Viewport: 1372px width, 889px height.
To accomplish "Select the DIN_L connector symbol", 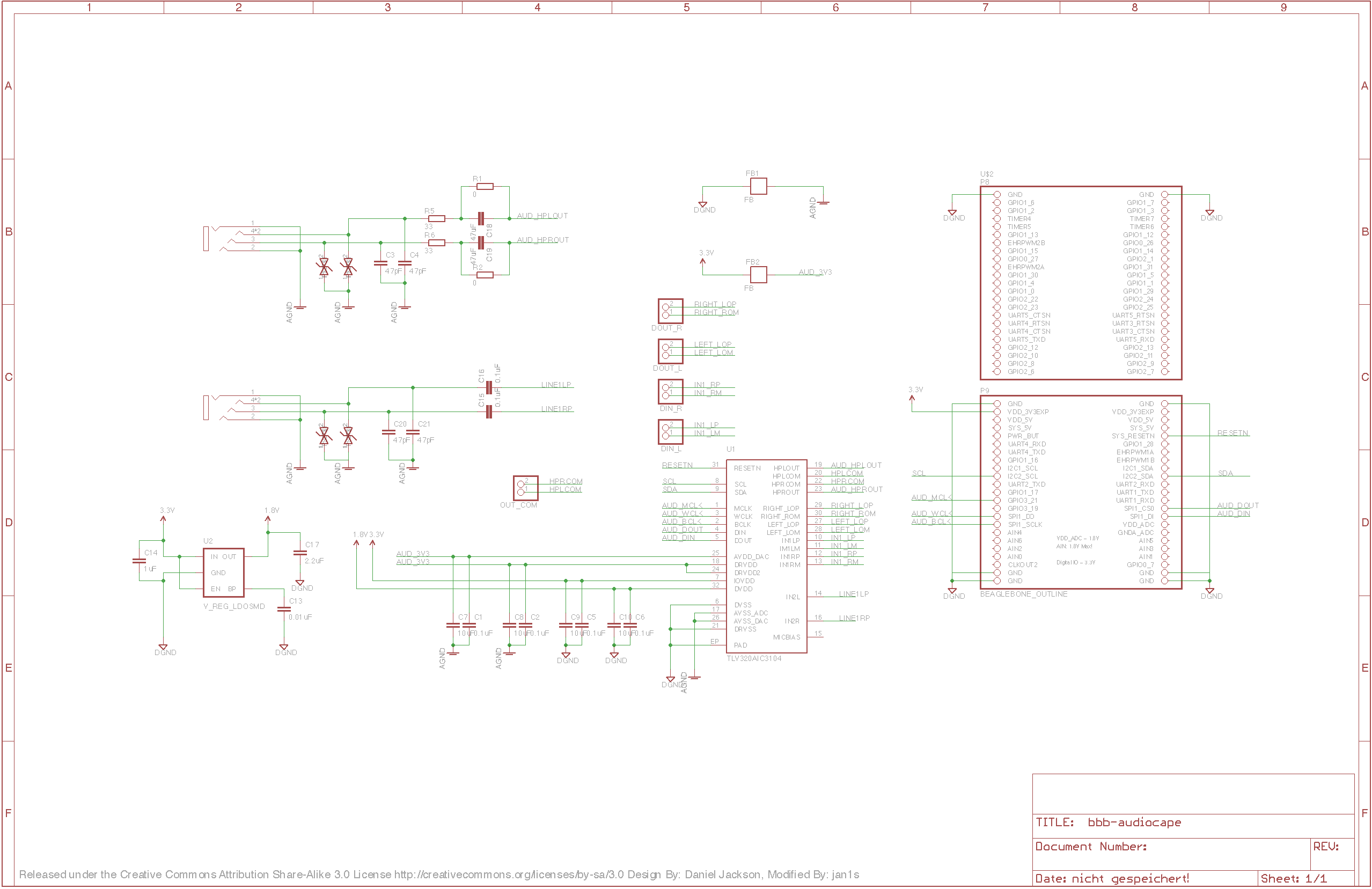I will pos(670,432).
